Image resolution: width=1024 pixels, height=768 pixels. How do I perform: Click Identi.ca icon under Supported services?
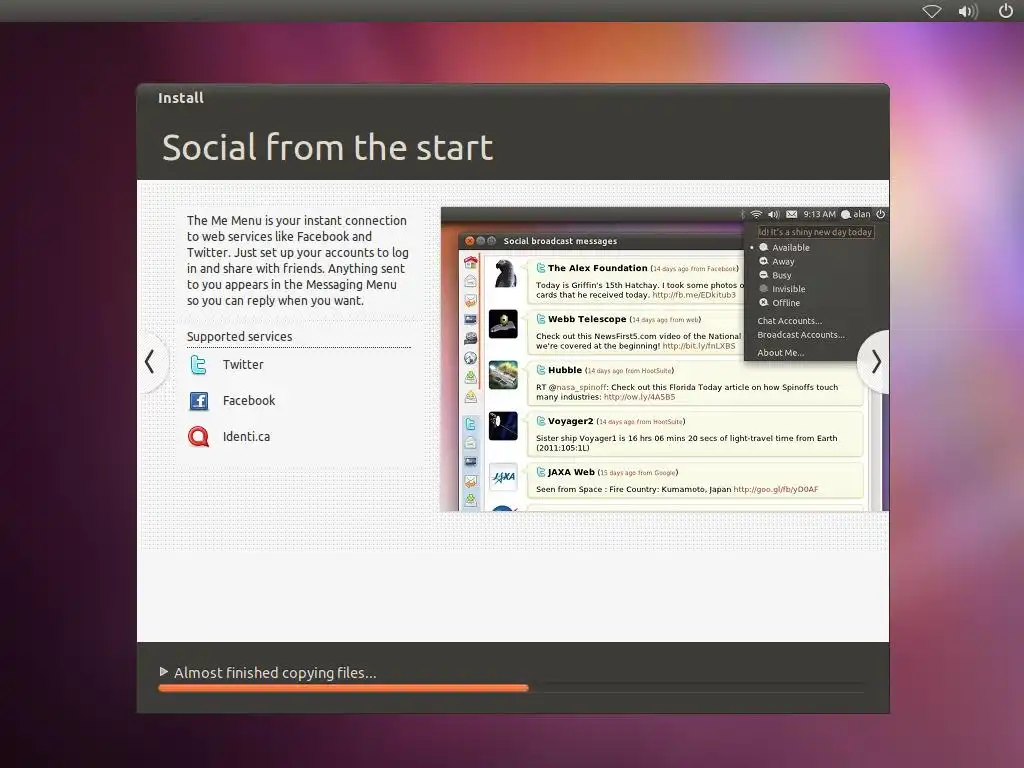199,436
